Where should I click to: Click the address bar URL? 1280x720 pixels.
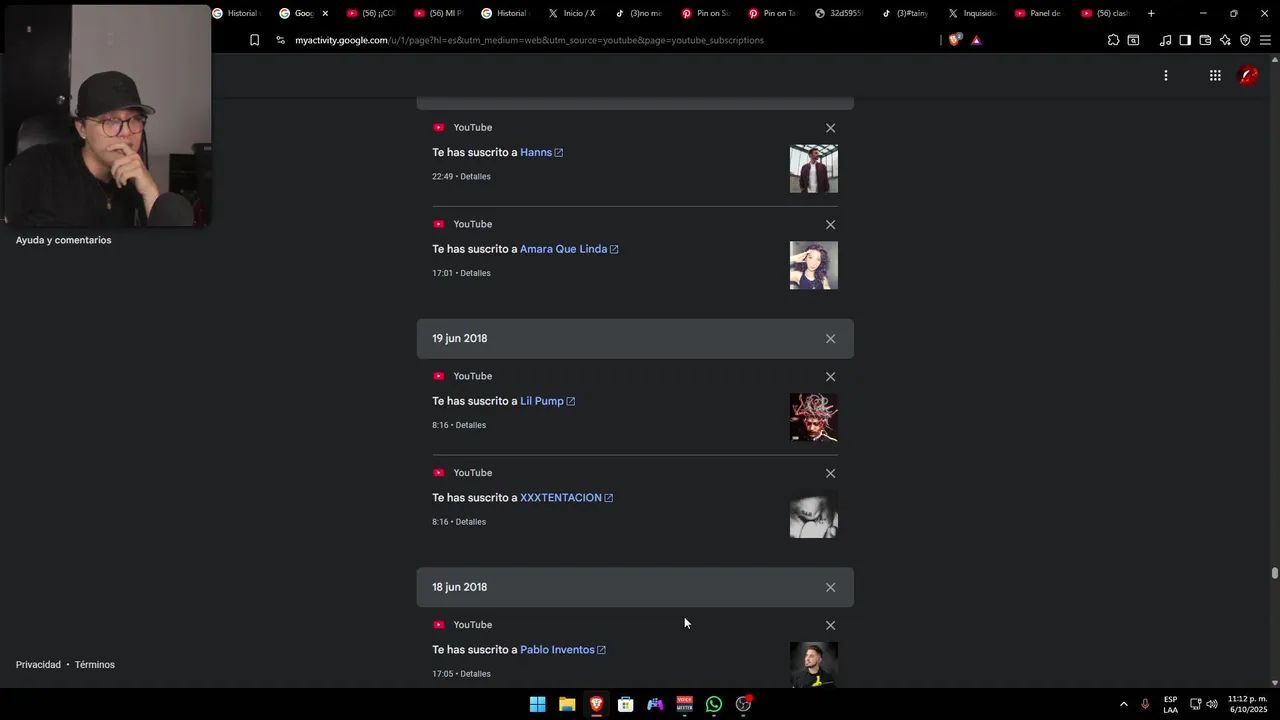tap(529, 40)
